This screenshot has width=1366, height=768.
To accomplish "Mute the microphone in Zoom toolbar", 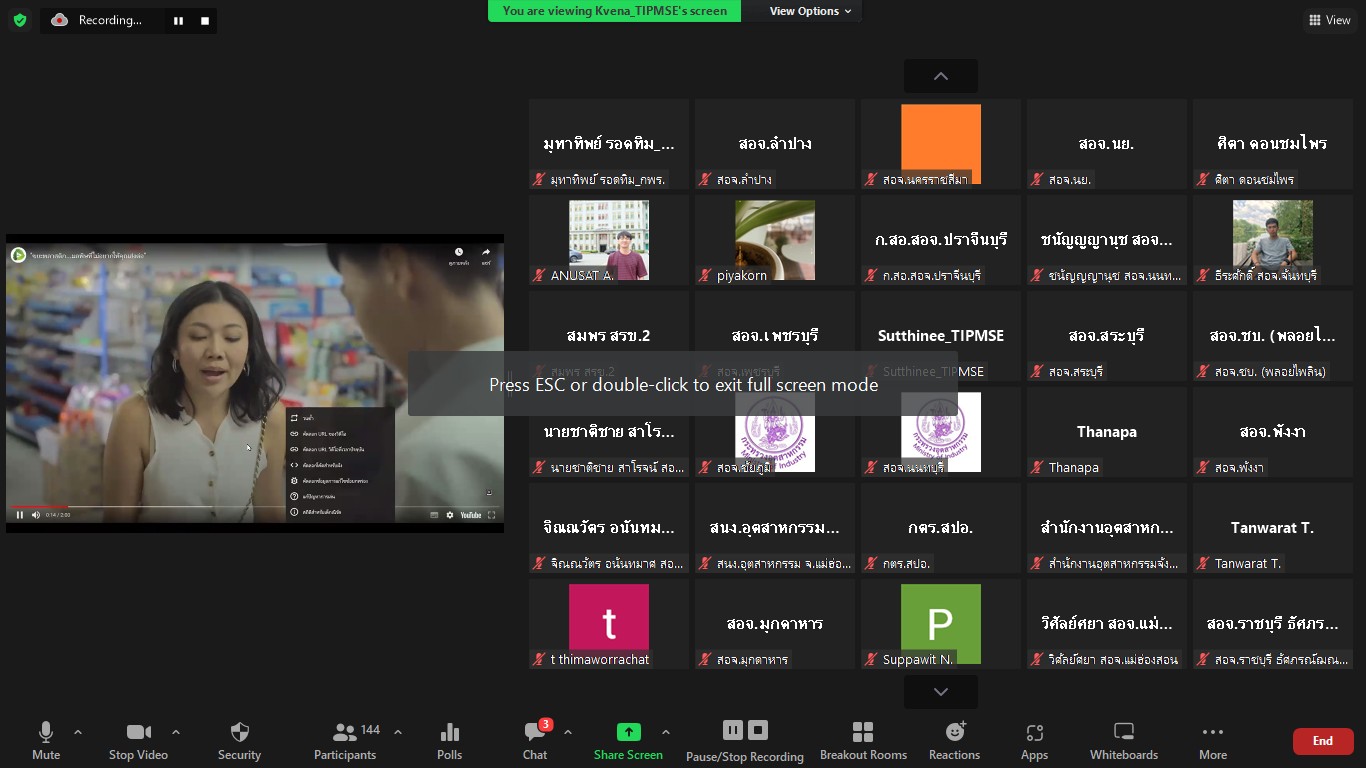I will click(x=46, y=741).
